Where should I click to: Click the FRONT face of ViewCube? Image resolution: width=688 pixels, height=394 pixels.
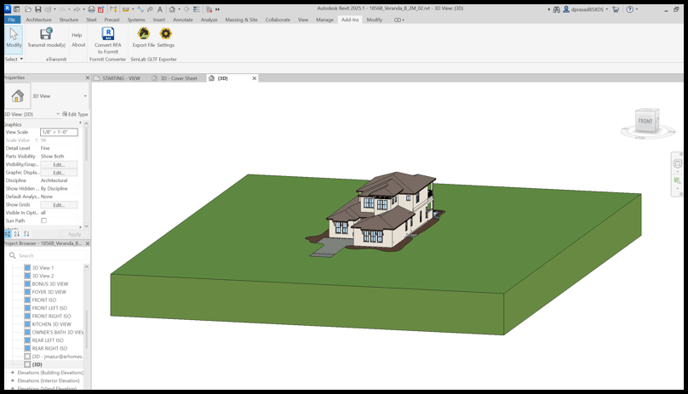645,121
